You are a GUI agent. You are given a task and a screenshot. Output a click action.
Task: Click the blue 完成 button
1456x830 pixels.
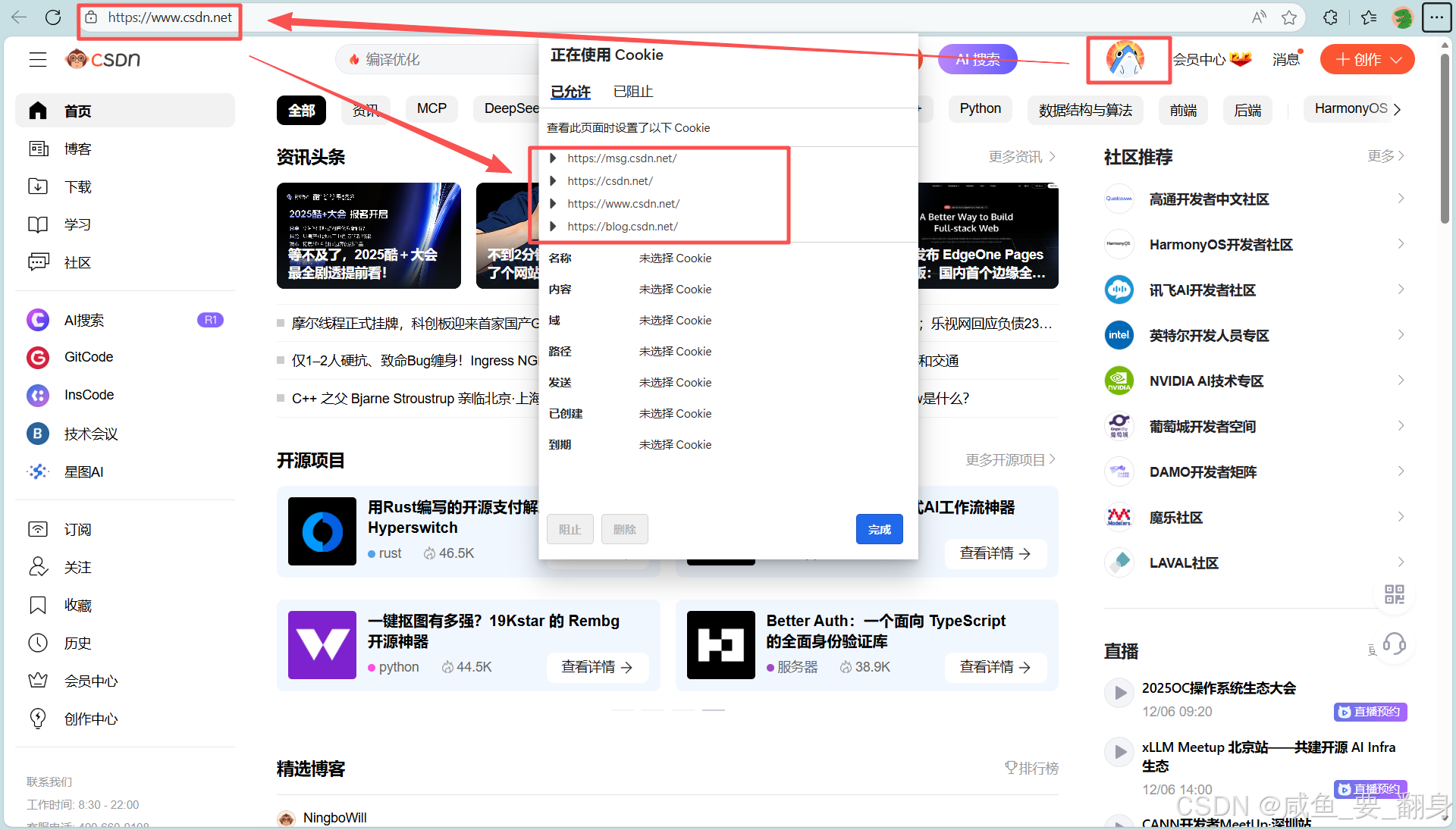(x=879, y=529)
